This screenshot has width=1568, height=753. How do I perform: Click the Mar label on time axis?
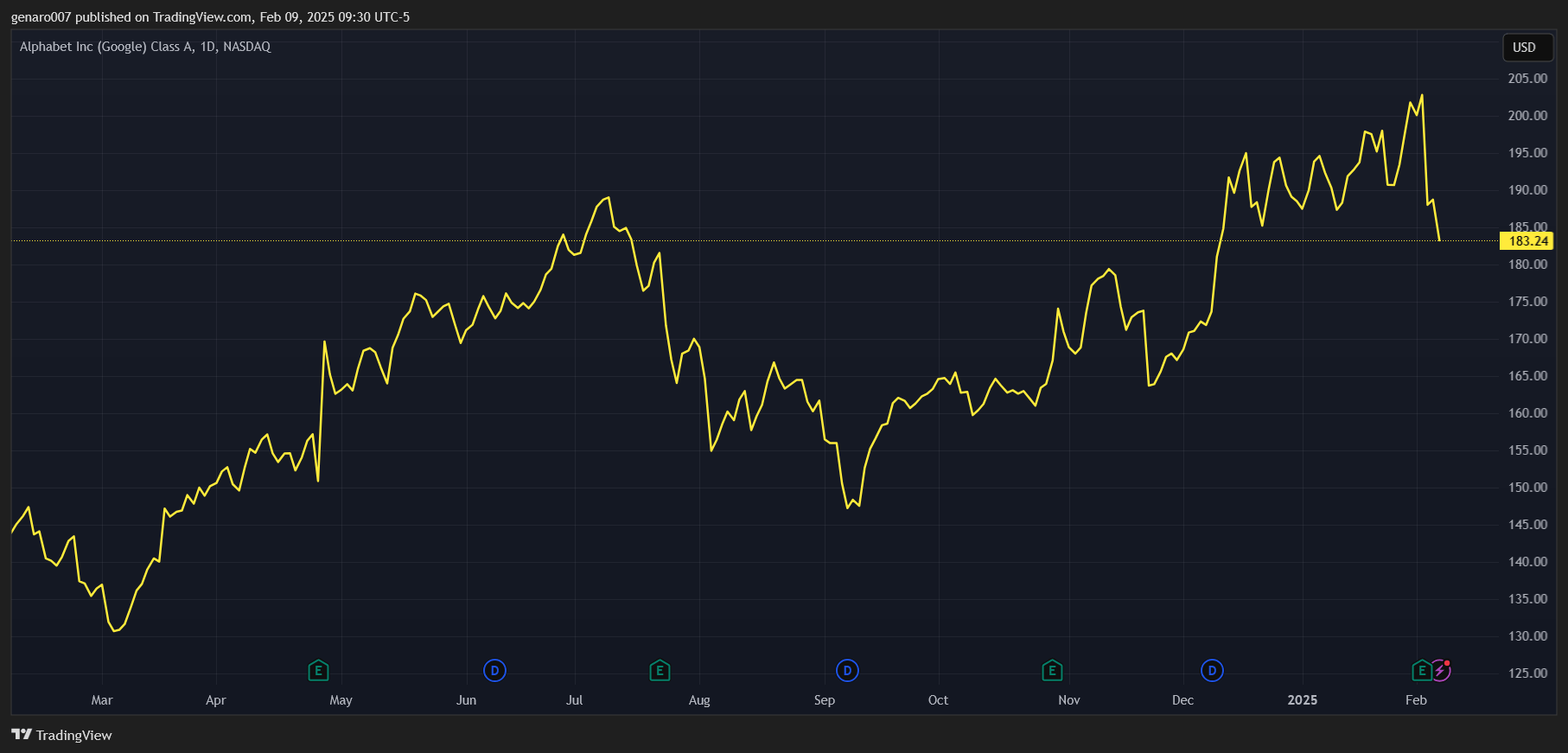click(x=102, y=700)
